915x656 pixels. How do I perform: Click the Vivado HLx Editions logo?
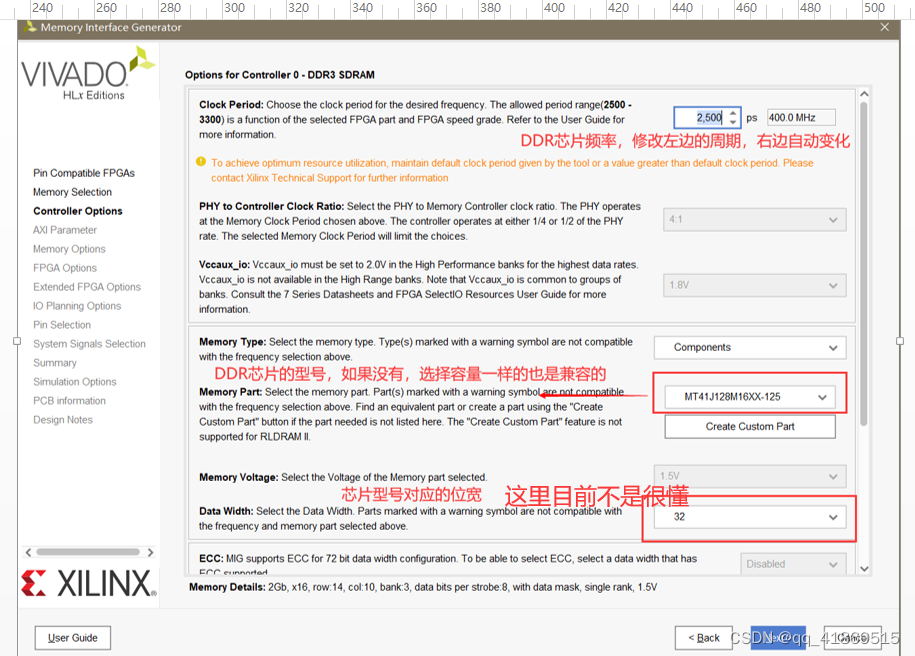tap(85, 77)
